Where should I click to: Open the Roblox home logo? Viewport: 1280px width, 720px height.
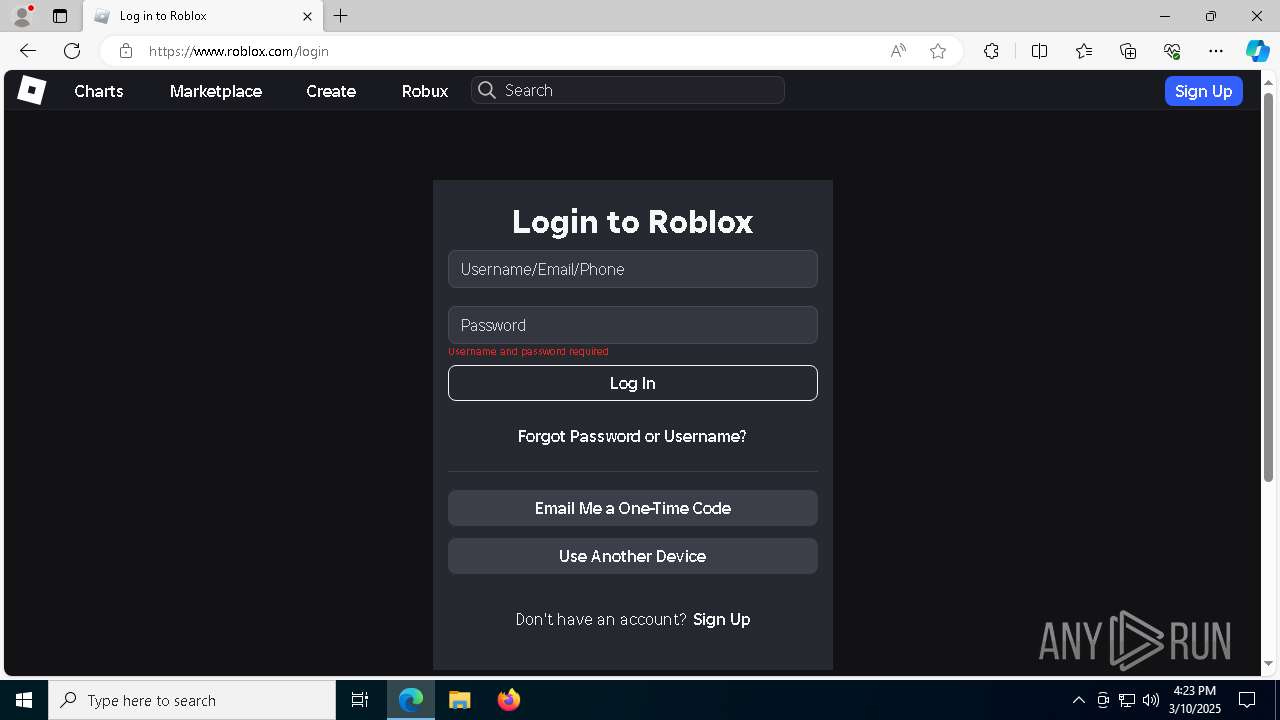click(x=32, y=91)
